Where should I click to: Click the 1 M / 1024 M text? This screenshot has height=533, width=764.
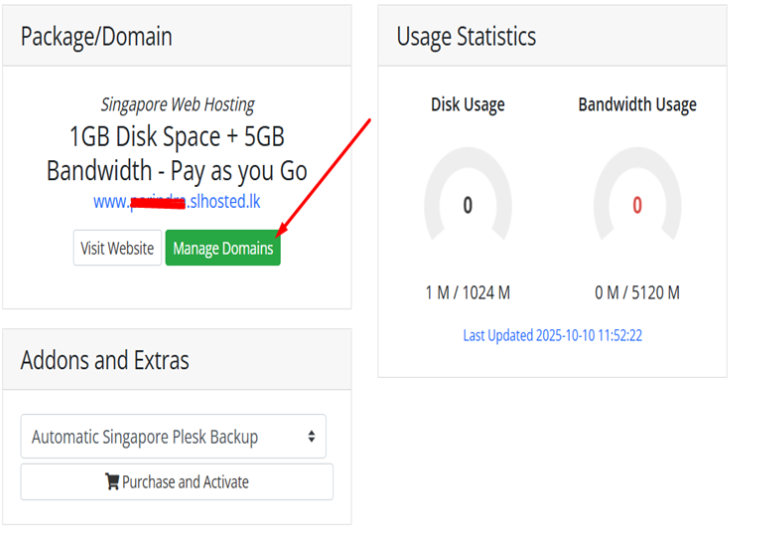point(467,293)
